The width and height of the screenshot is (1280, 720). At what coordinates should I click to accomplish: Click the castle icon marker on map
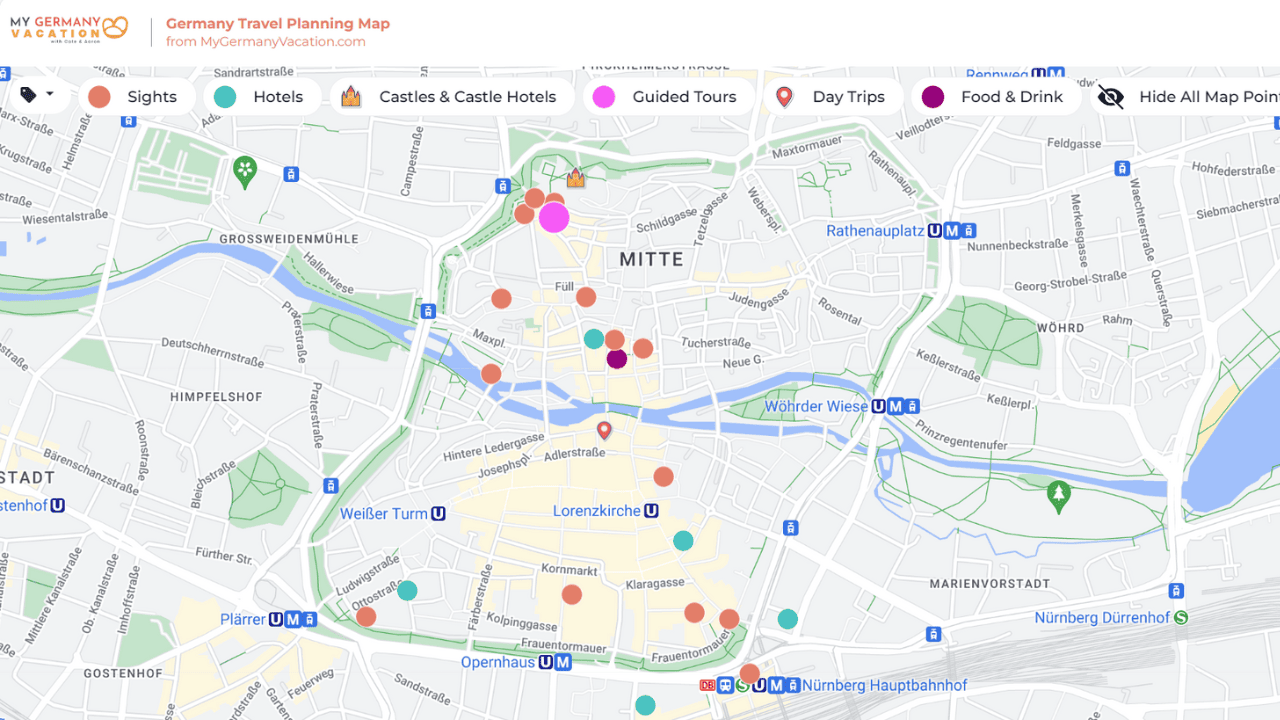575,179
